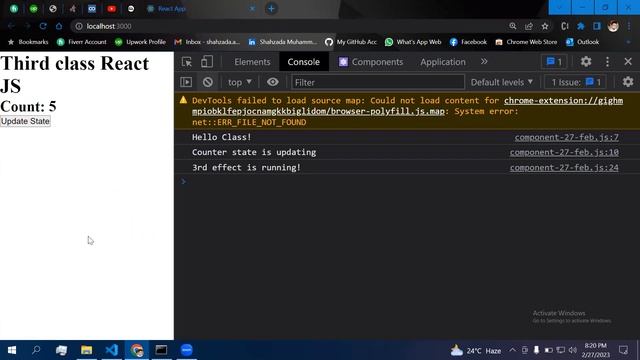640x360 pixels.
Task: Toggle the live expression eye icon
Action: (273, 82)
